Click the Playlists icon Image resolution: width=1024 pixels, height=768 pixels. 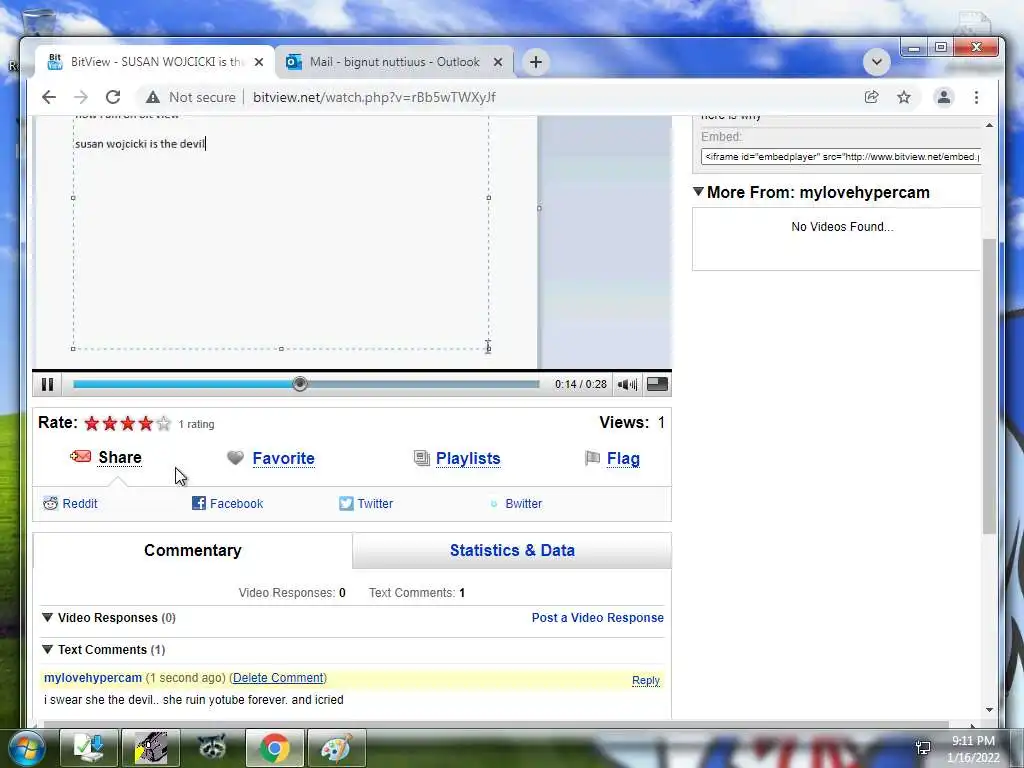(422, 458)
